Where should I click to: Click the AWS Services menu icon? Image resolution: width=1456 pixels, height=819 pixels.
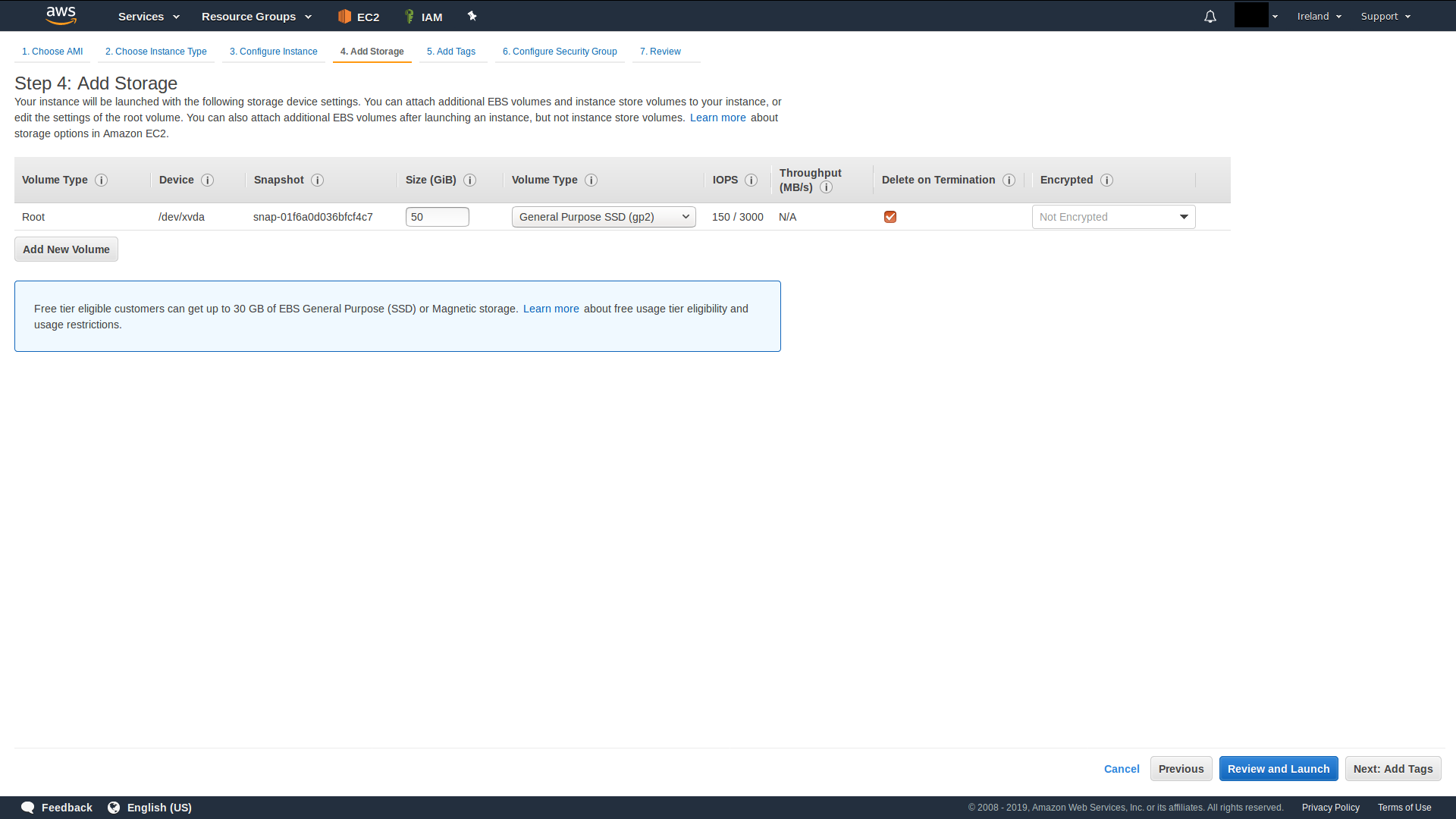[147, 16]
